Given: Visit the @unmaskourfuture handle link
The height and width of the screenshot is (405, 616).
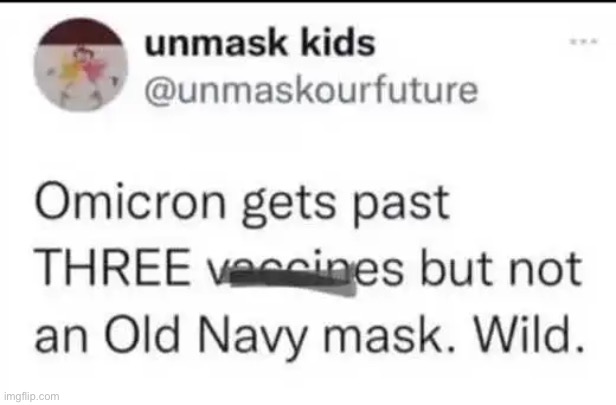Looking at the screenshot, I should click(311, 91).
